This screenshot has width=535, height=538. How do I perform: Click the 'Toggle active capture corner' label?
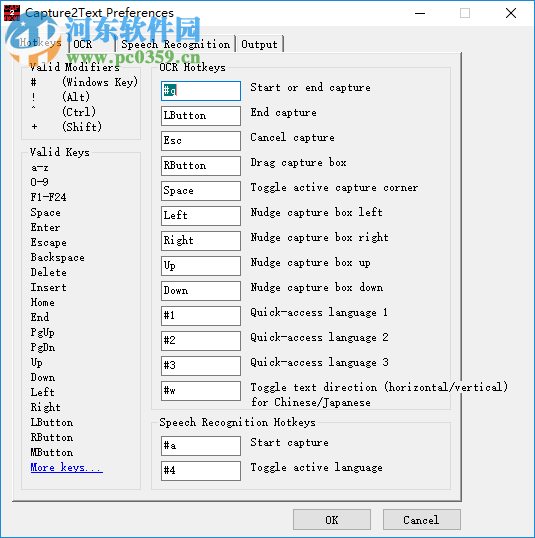pos(334,188)
